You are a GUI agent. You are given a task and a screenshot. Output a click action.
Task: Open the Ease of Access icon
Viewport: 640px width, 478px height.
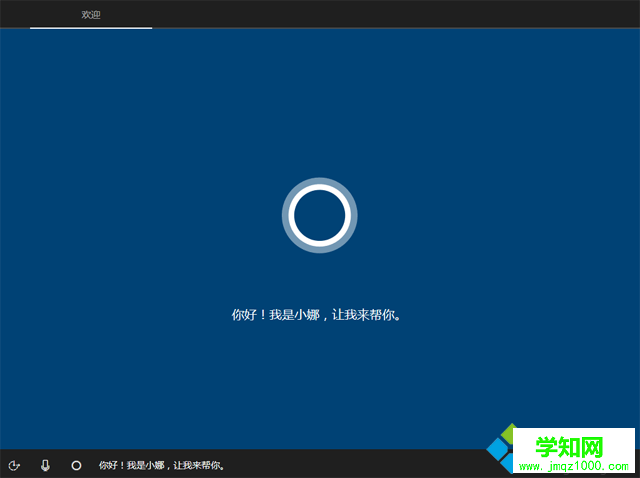pos(14,465)
